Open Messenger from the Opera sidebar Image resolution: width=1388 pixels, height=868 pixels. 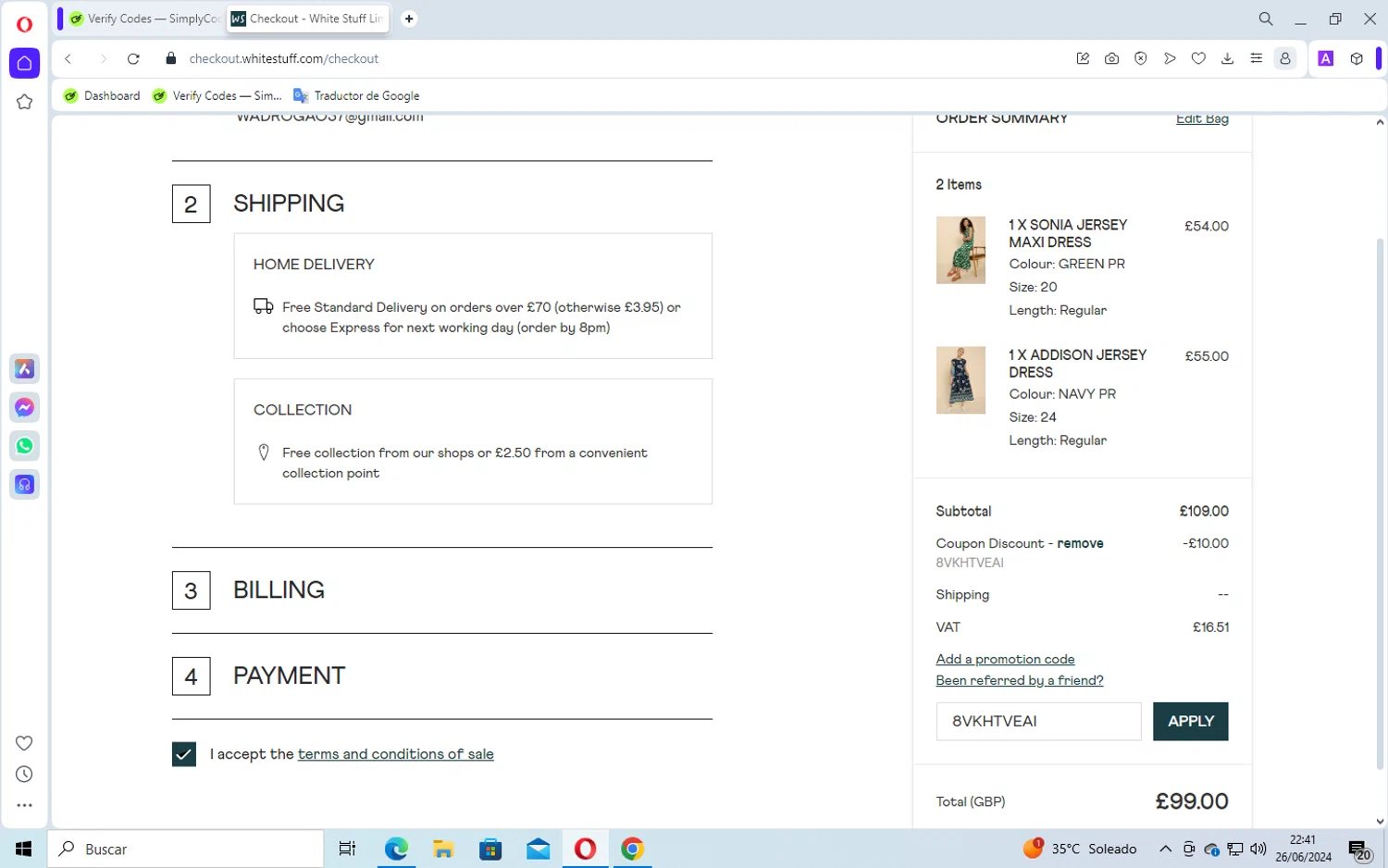tap(25, 407)
